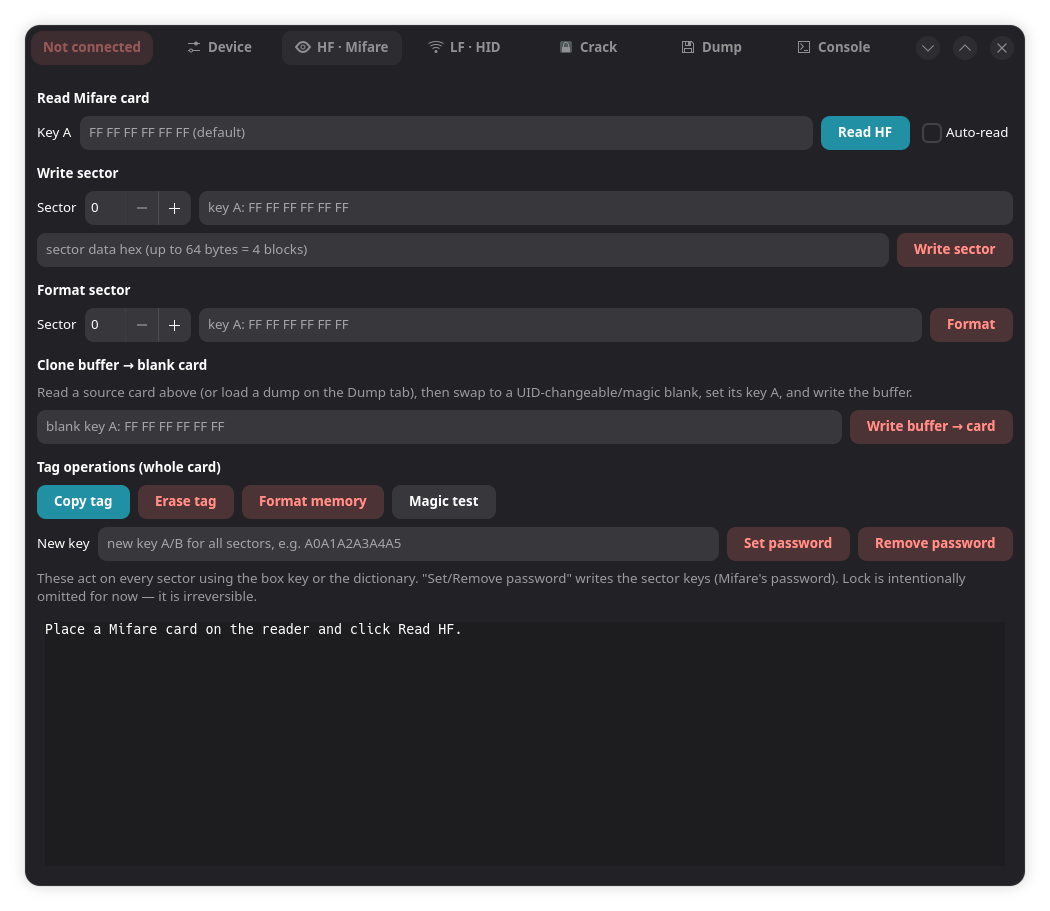Focus the New key input field
This screenshot has width=1050, height=911.
(x=408, y=544)
